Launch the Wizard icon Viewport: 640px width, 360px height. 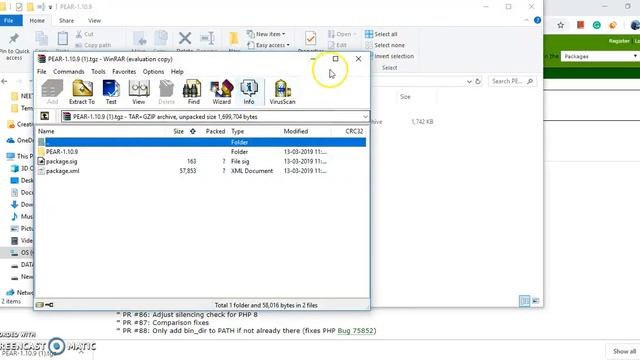pyautogui.click(x=222, y=92)
